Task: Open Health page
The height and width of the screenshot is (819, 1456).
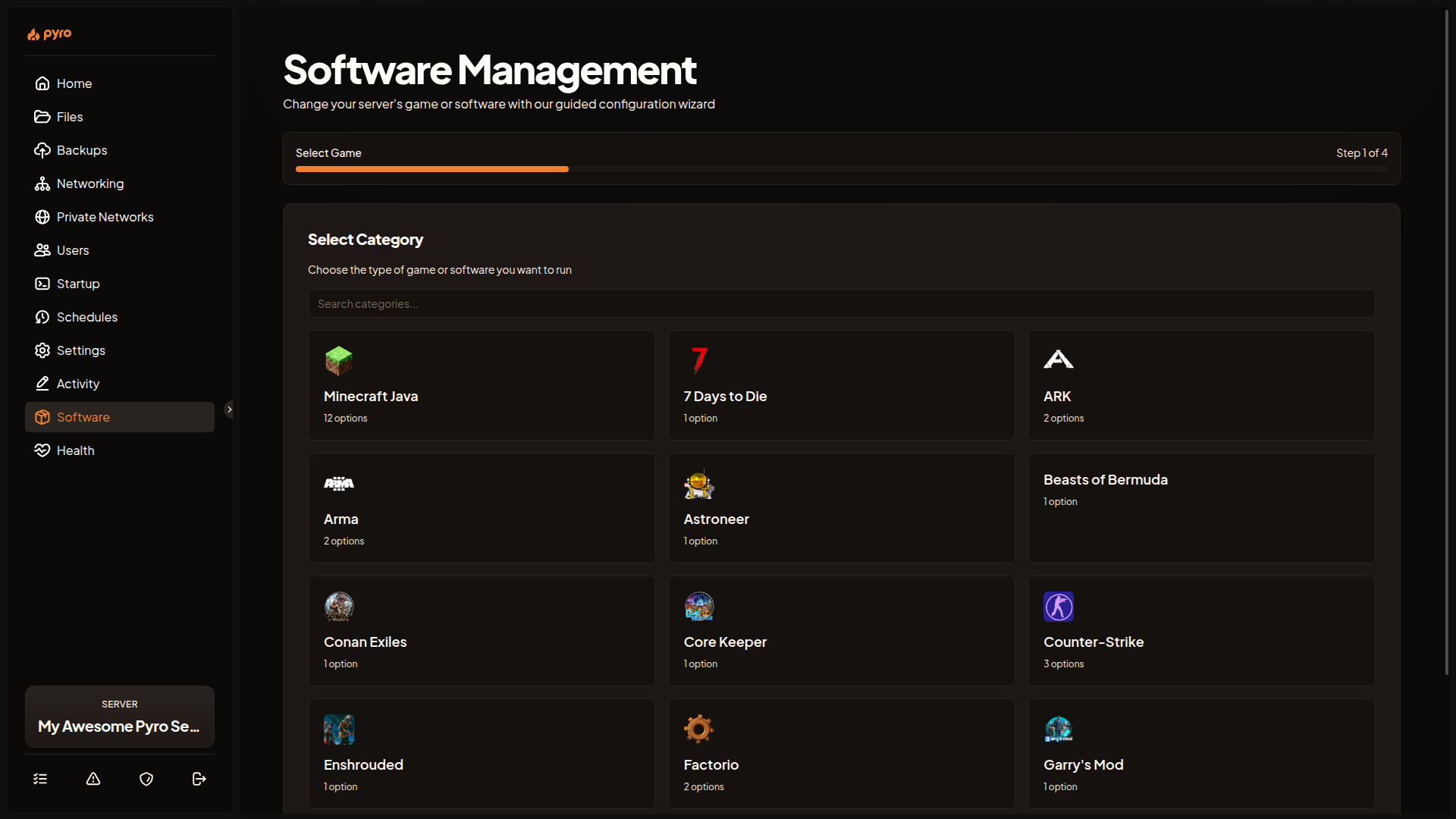Action: 120,450
